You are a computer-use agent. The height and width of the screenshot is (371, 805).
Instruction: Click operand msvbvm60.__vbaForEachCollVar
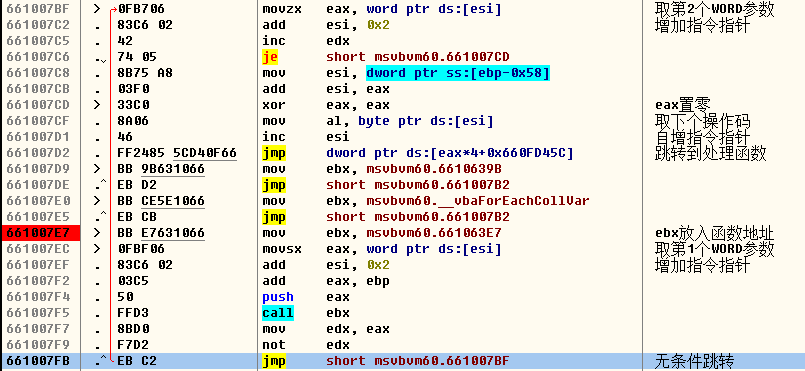tap(478, 201)
